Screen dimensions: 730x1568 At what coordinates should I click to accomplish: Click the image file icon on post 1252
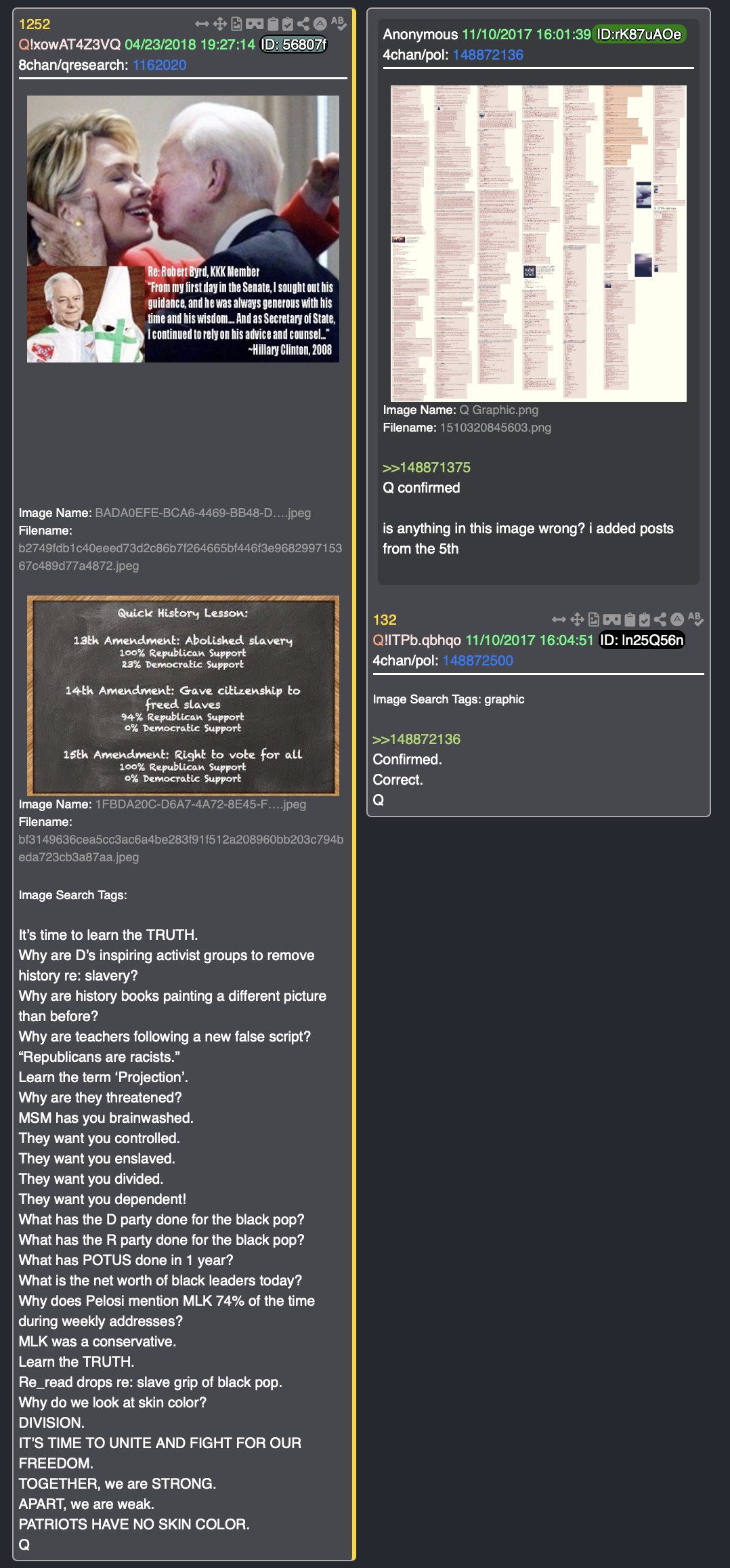click(236, 24)
